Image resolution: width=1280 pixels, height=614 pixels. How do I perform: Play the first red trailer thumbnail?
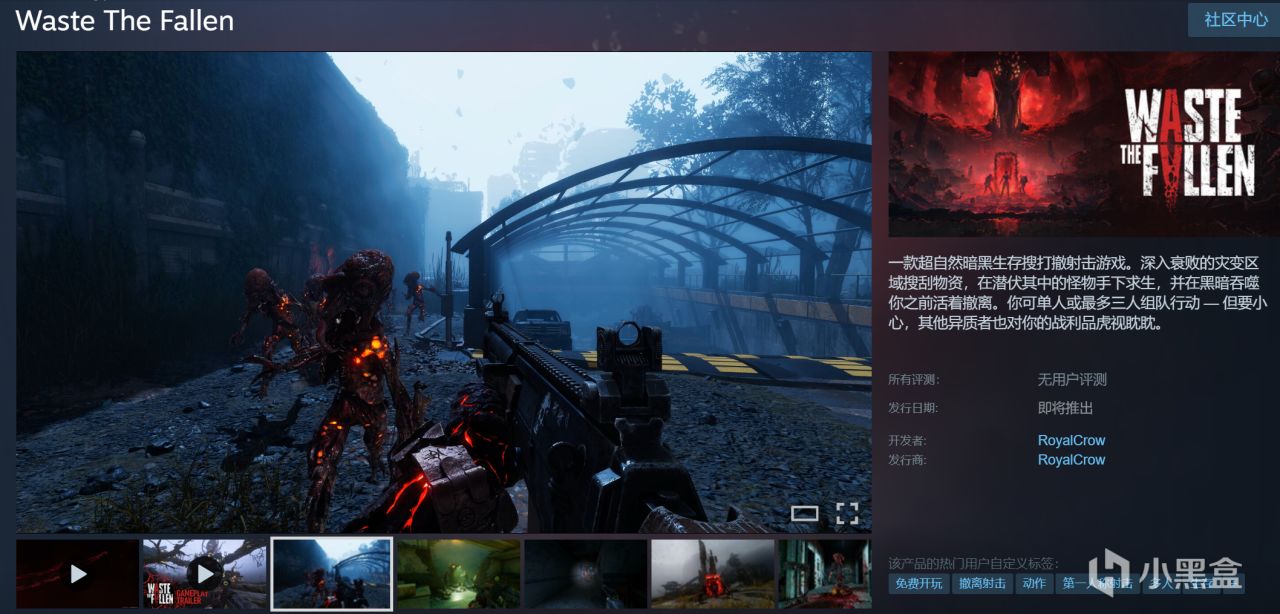pos(77,574)
